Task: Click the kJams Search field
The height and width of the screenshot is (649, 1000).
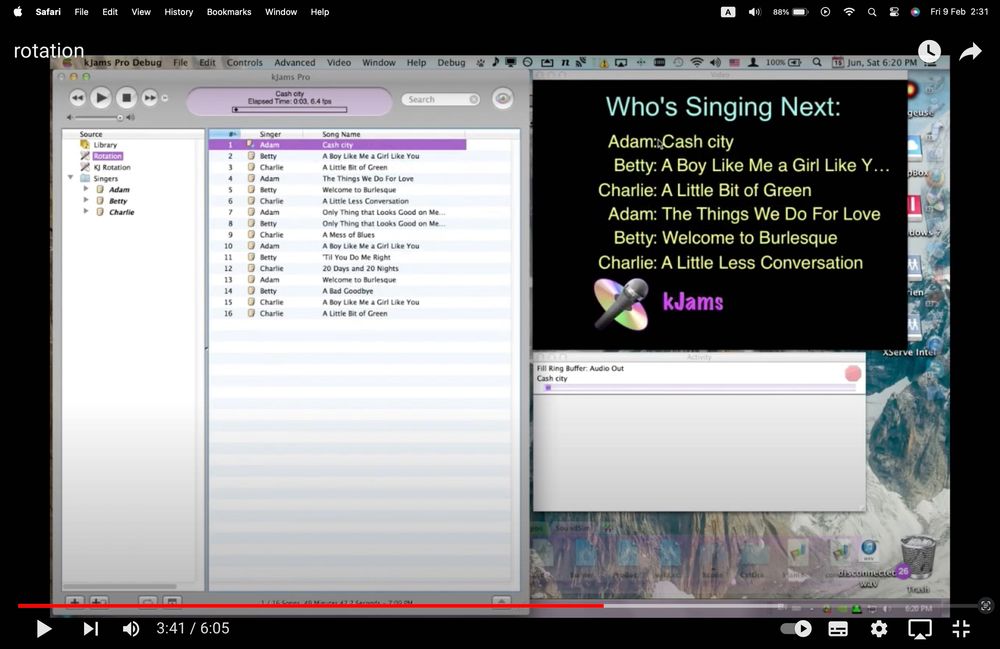Action: [x=440, y=99]
